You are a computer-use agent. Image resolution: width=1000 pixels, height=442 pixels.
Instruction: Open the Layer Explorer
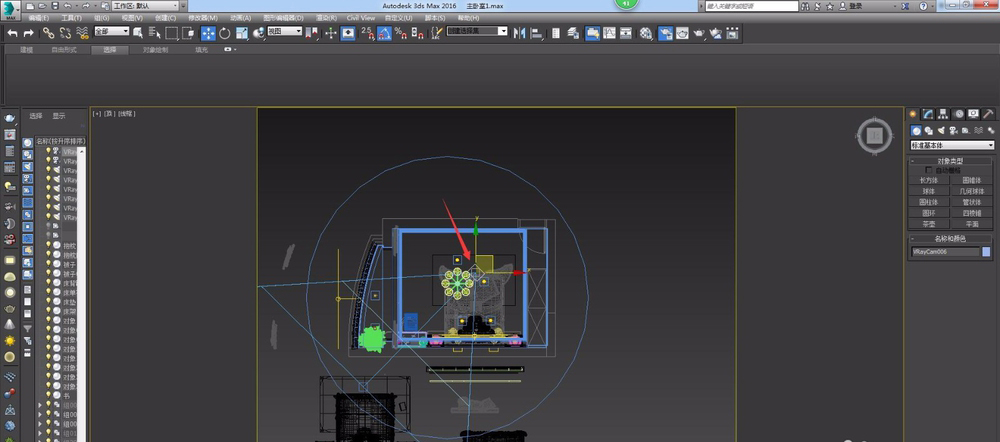click(573, 33)
